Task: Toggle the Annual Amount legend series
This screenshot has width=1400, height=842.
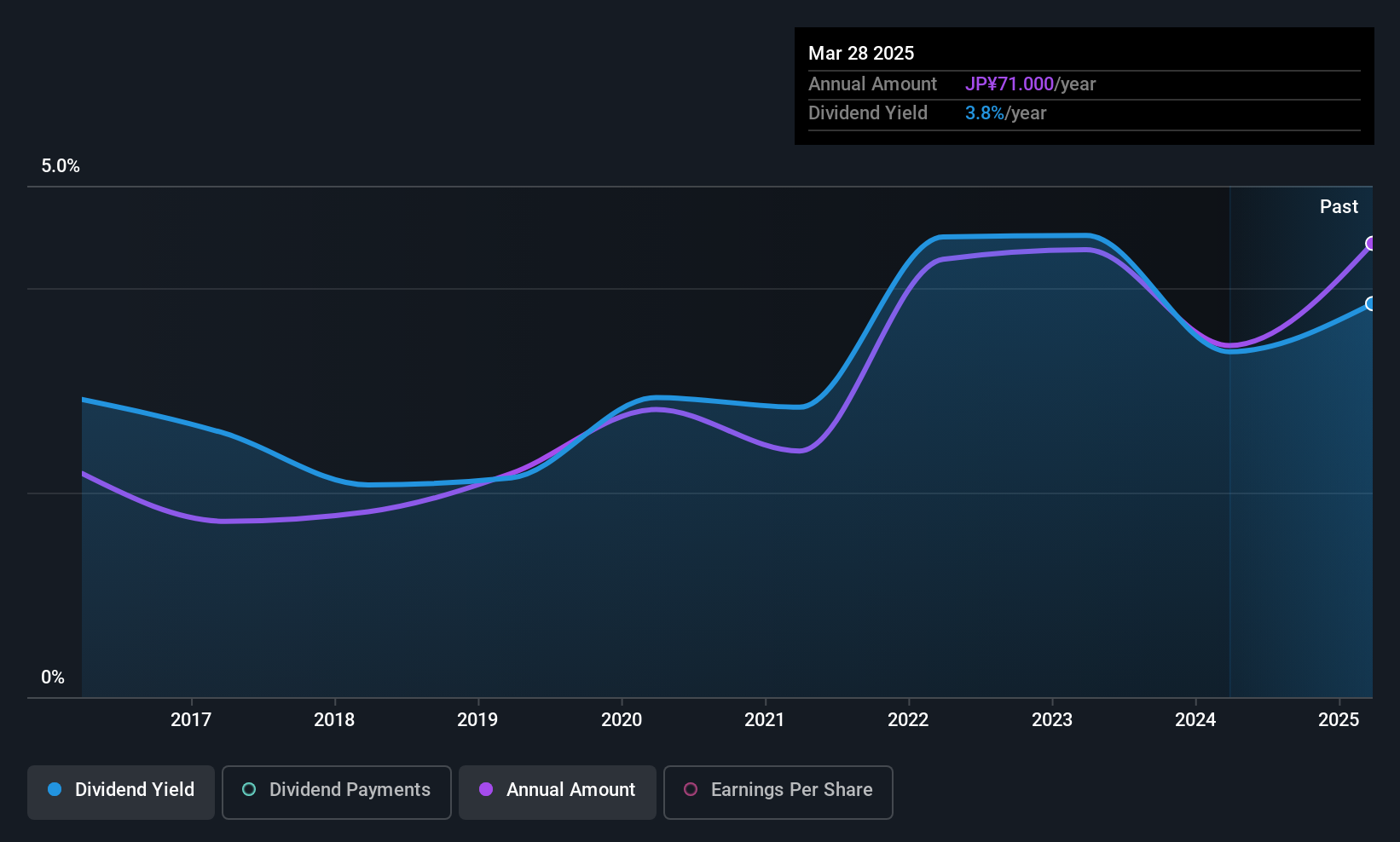Action: tap(558, 790)
